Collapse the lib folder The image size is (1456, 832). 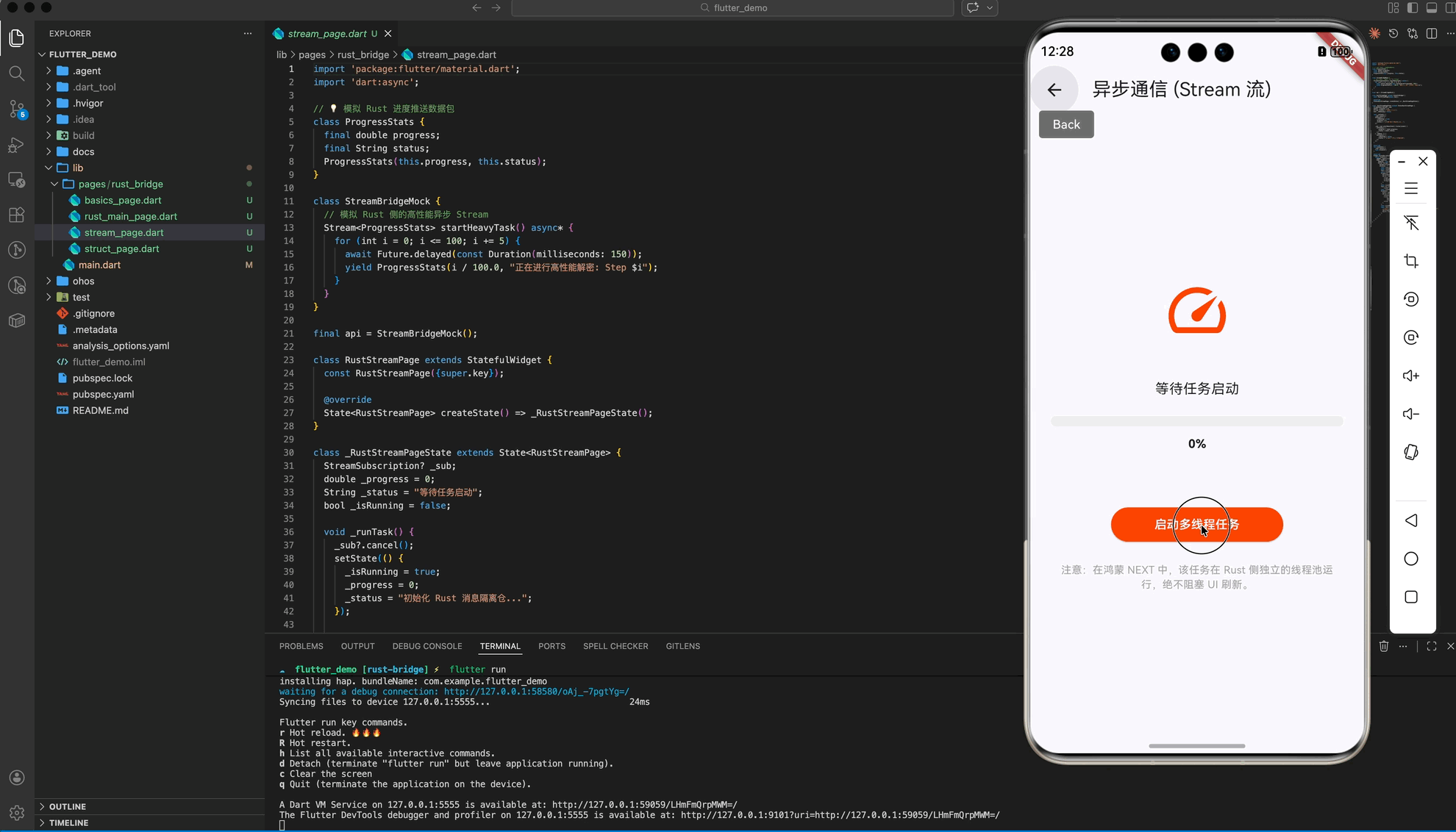tap(77, 168)
